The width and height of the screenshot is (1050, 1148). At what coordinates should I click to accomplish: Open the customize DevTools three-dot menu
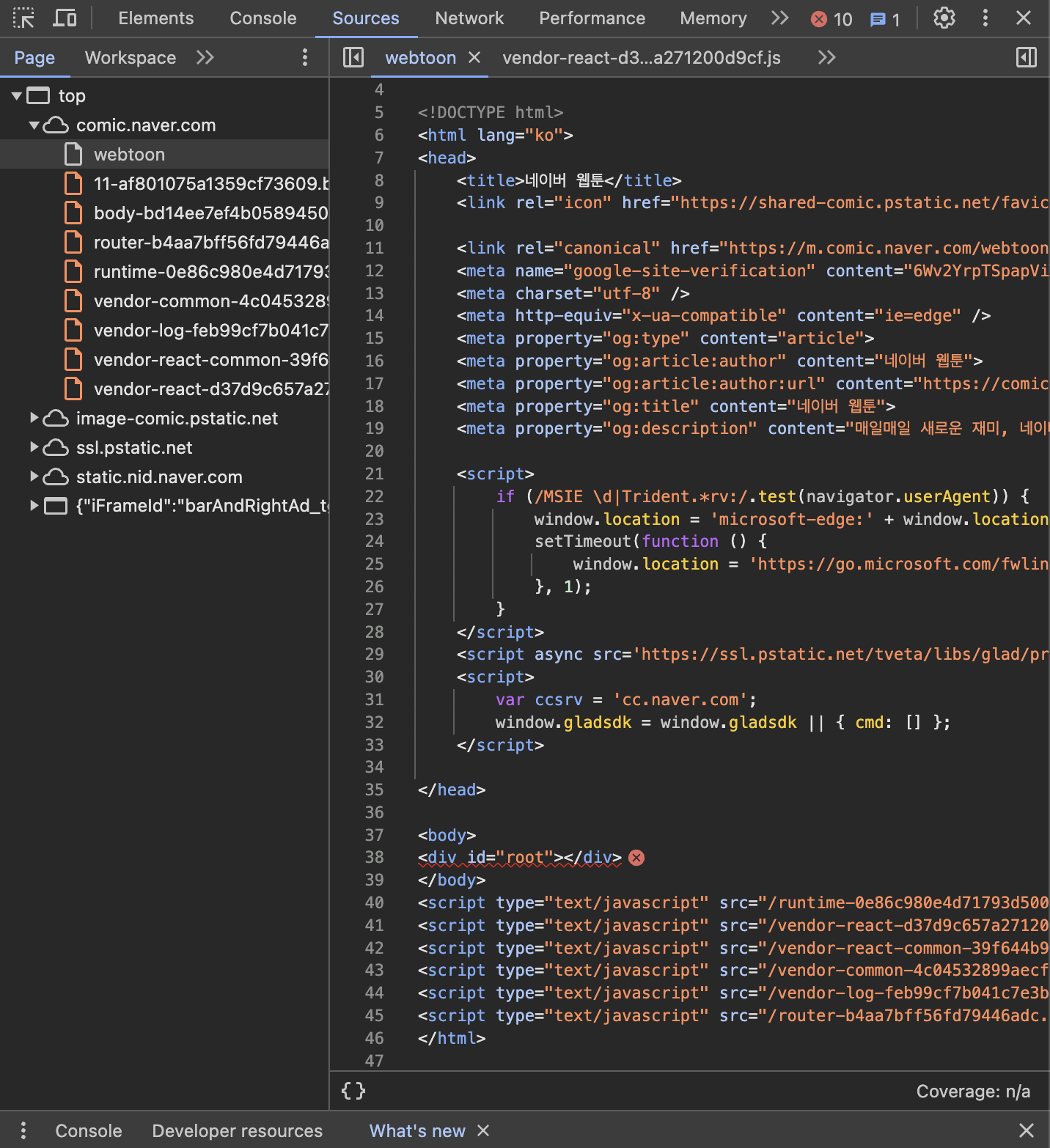coord(985,18)
